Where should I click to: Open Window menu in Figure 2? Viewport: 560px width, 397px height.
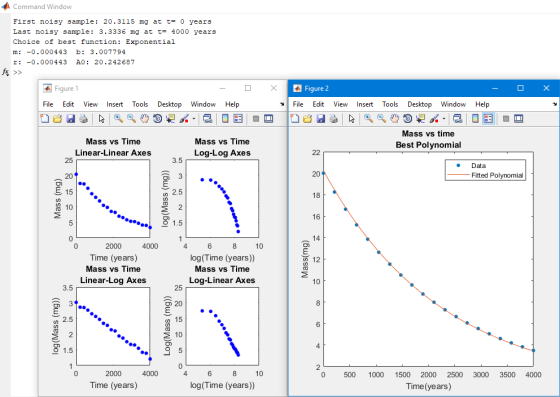pos(453,104)
